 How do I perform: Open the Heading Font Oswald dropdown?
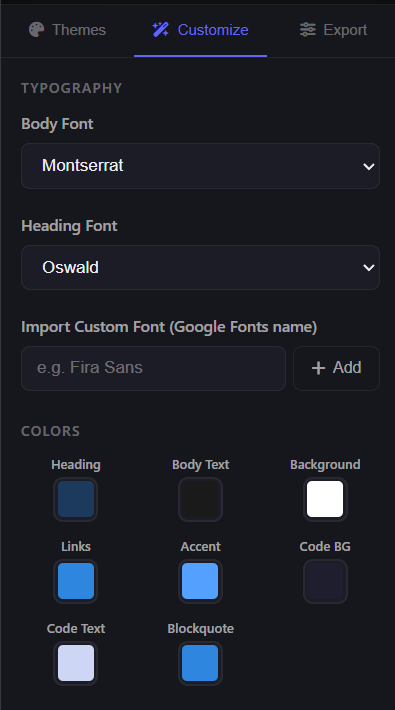click(200, 268)
